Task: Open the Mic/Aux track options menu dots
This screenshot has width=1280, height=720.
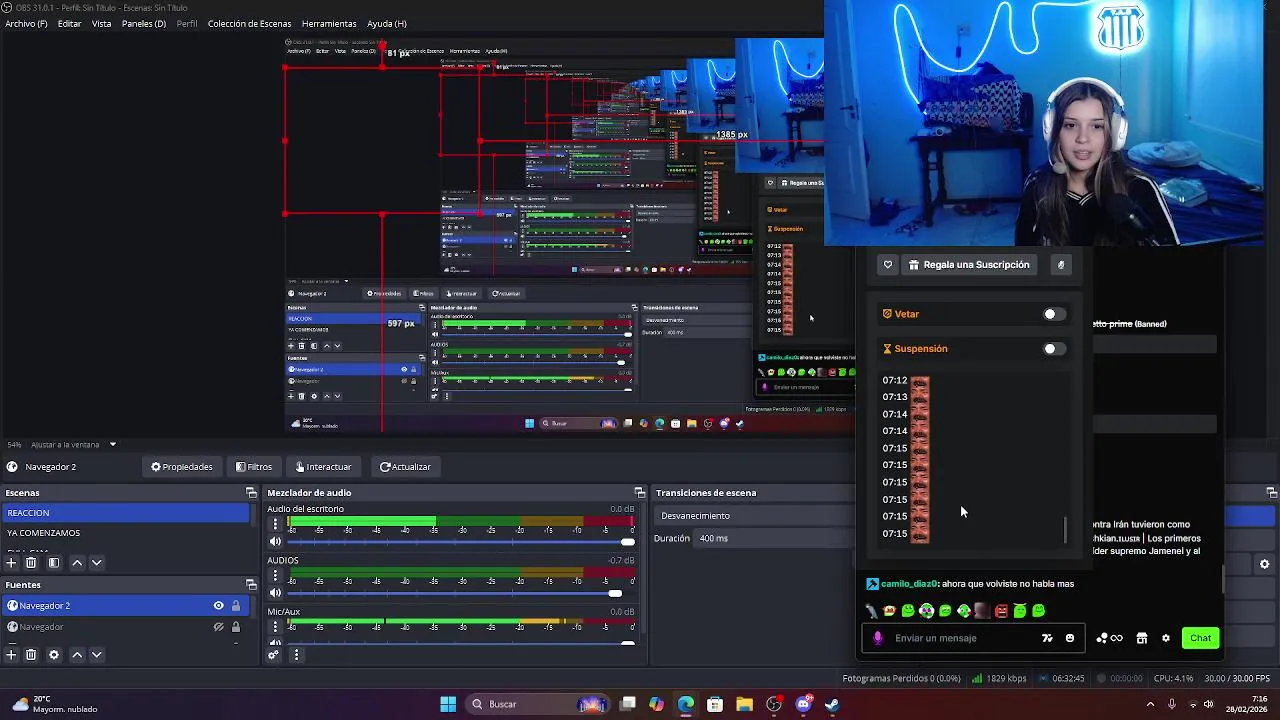Action: [276, 627]
